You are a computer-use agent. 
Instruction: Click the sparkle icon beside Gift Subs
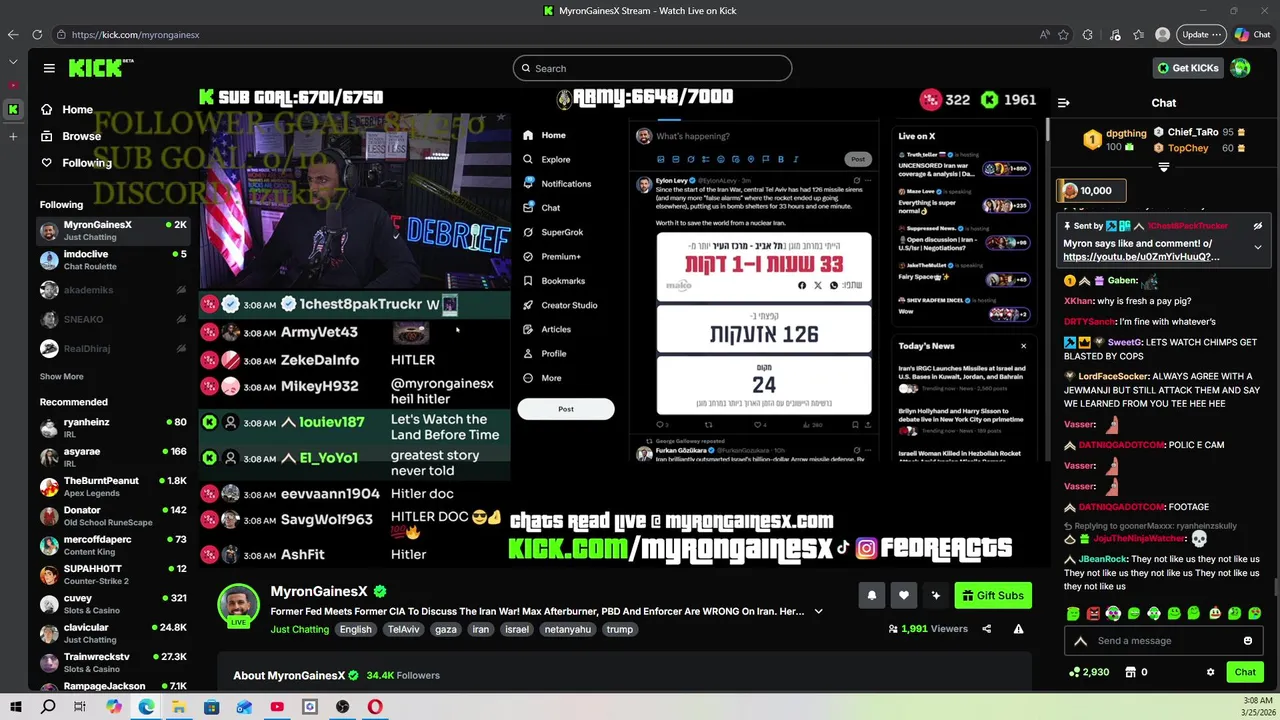pos(936,595)
